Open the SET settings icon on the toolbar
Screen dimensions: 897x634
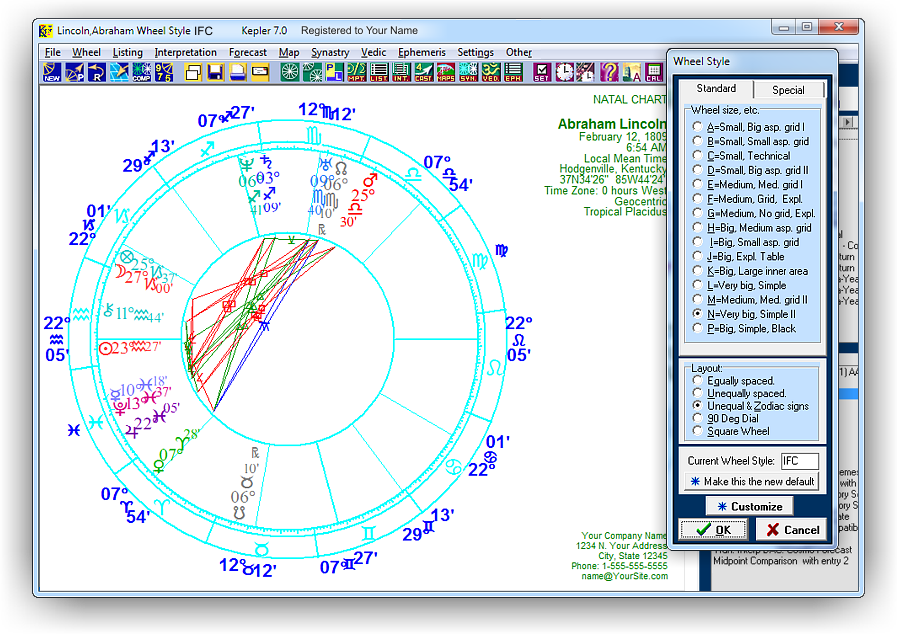pos(542,72)
